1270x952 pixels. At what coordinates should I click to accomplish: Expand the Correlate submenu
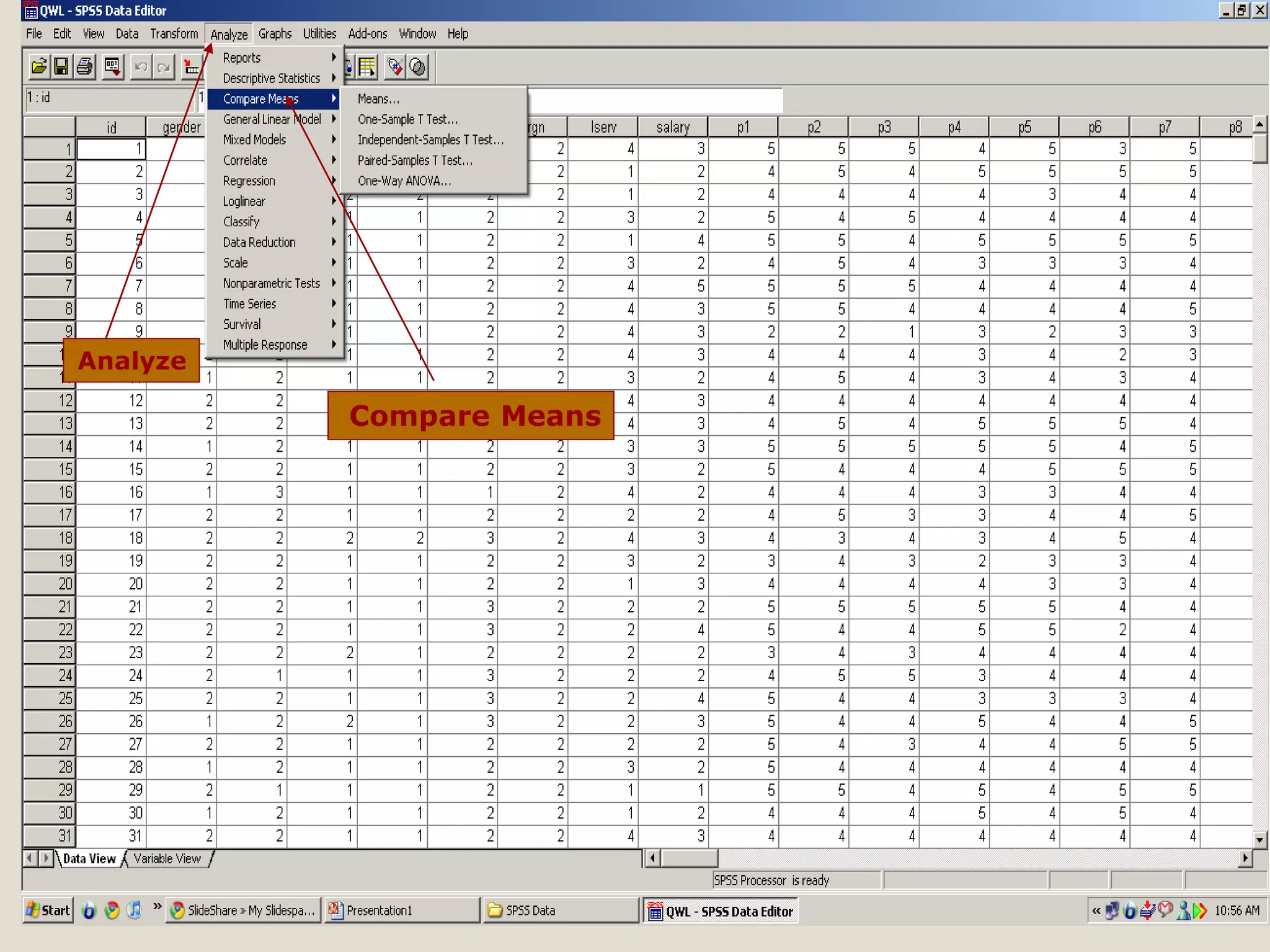tap(274, 160)
